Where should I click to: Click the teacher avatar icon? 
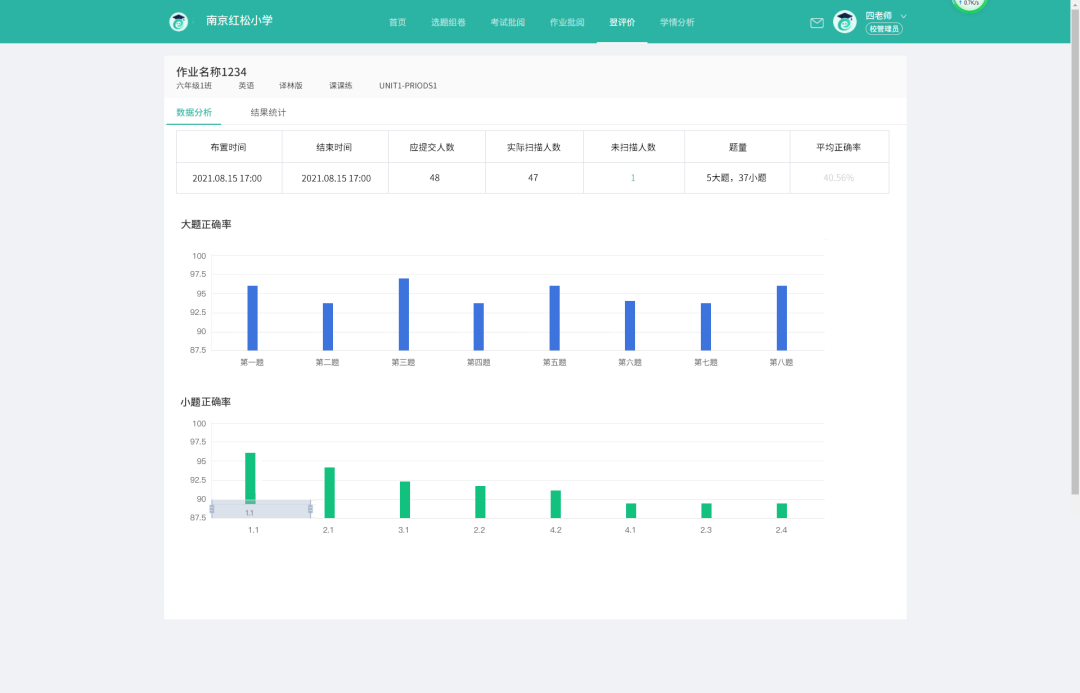point(844,22)
